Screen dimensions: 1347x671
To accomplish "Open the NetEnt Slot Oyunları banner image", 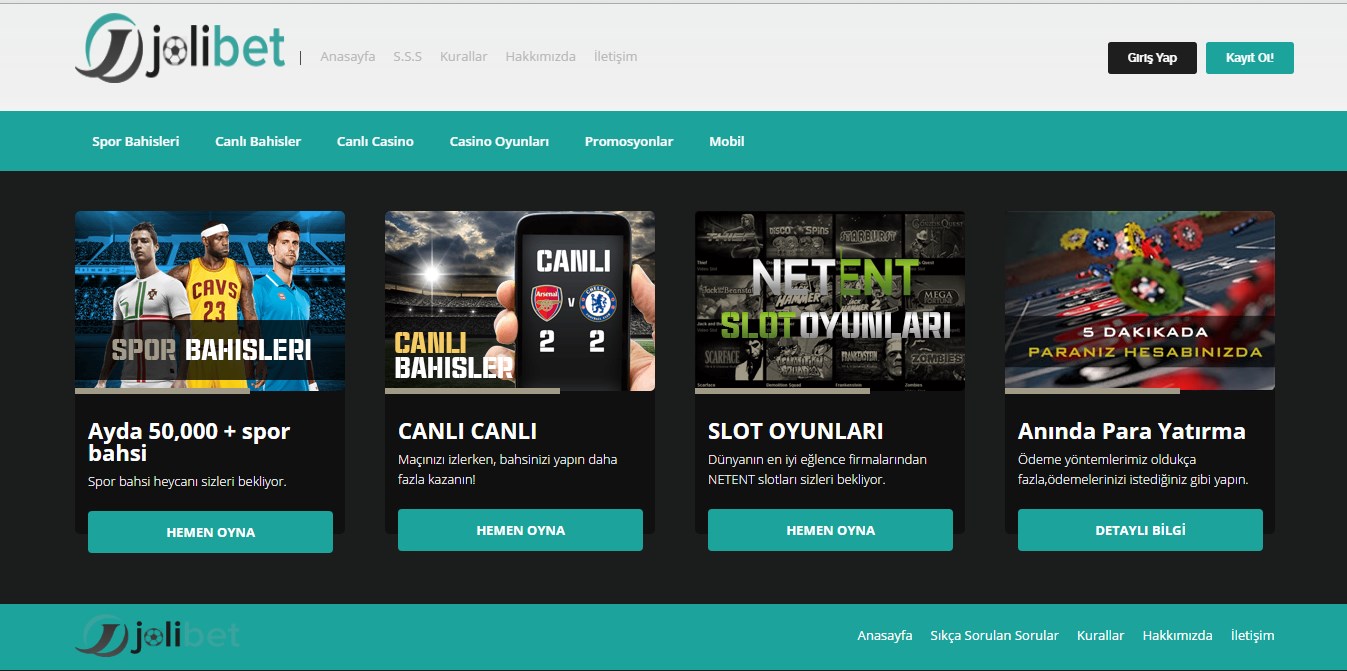I will [x=830, y=300].
